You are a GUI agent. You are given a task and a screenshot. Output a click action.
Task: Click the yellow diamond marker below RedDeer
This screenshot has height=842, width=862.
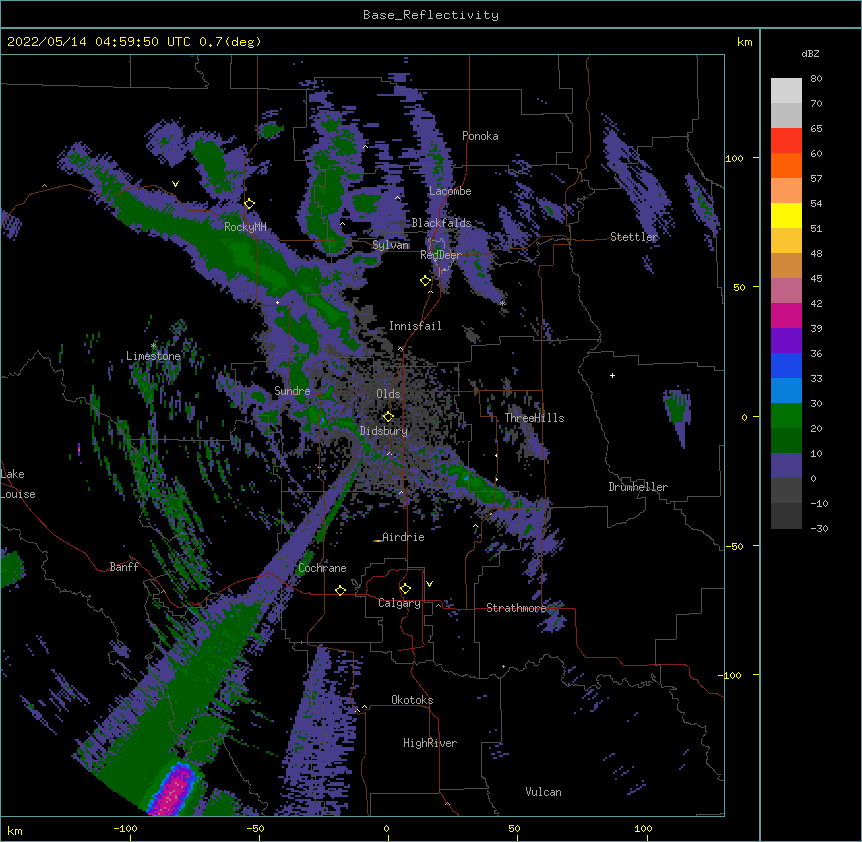pos(426,281)
